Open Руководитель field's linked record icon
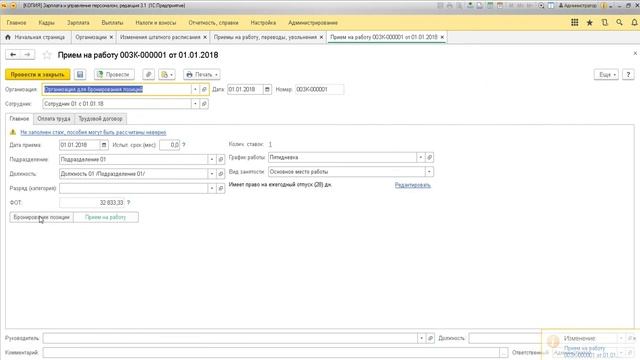Screen dimensions: 640x360 (430, 338)
